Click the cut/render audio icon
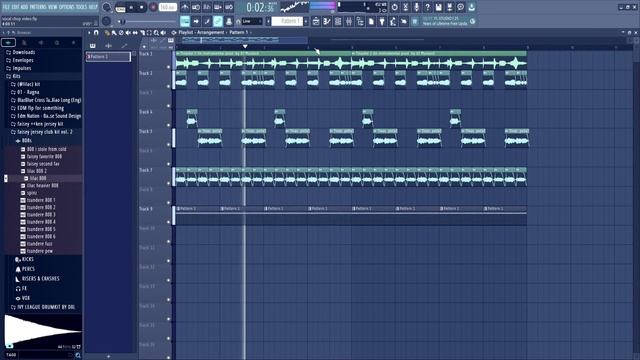The image size is (640, 360). tap(405, 7)
